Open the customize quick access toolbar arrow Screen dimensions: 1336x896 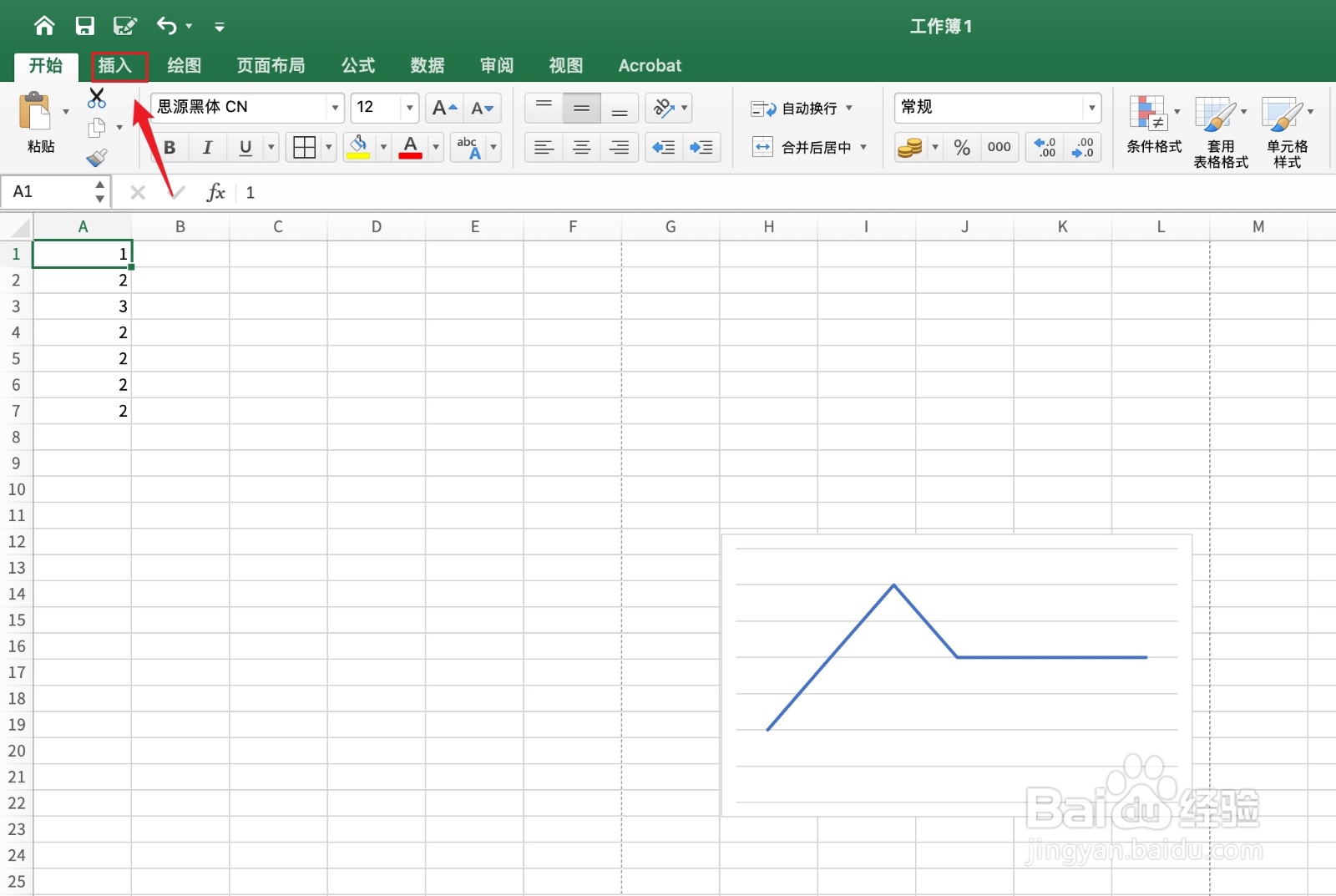(220, 27)
